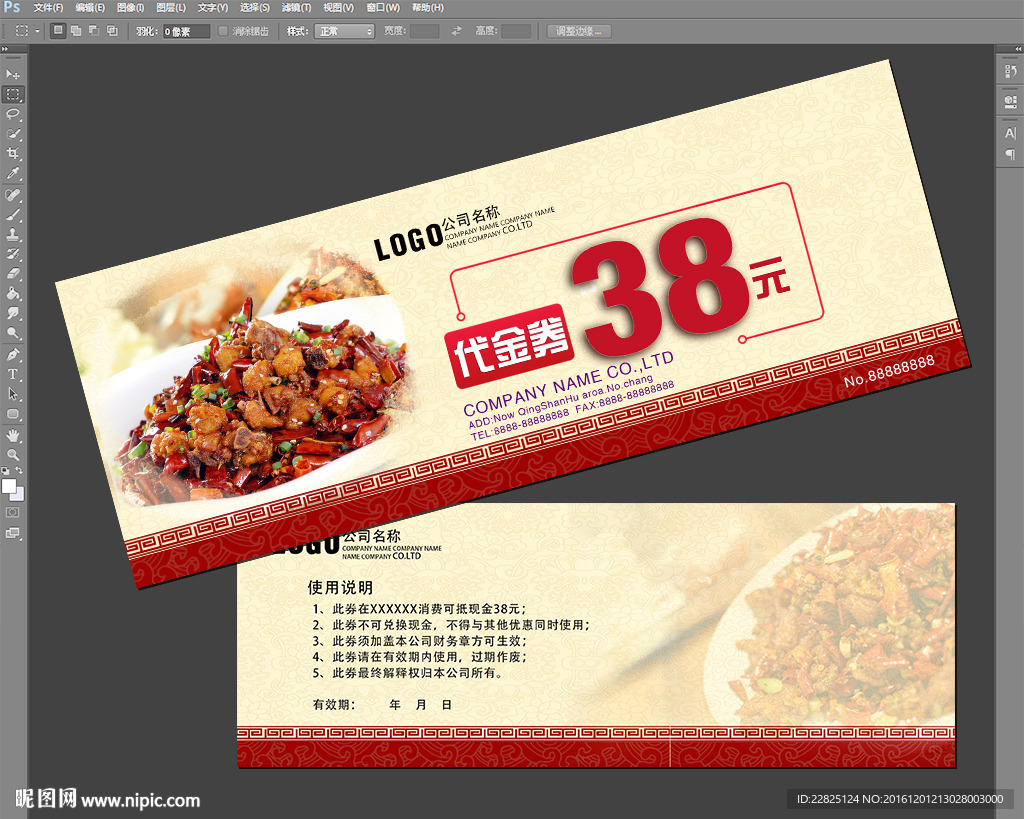
Task: Open the 样式 style dropdown
Action: tap(344, 31)
